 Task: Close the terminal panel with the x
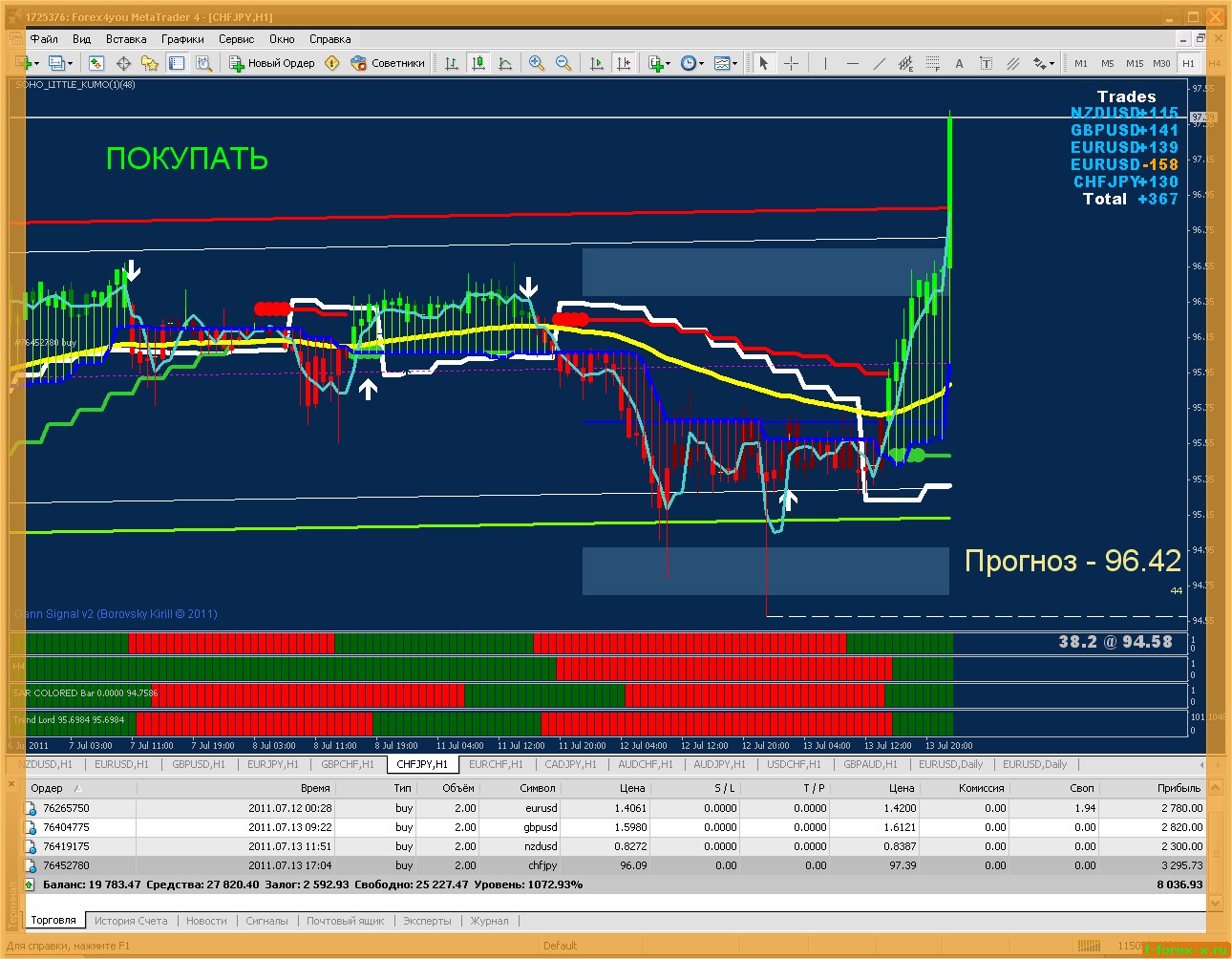pos(12,784)
